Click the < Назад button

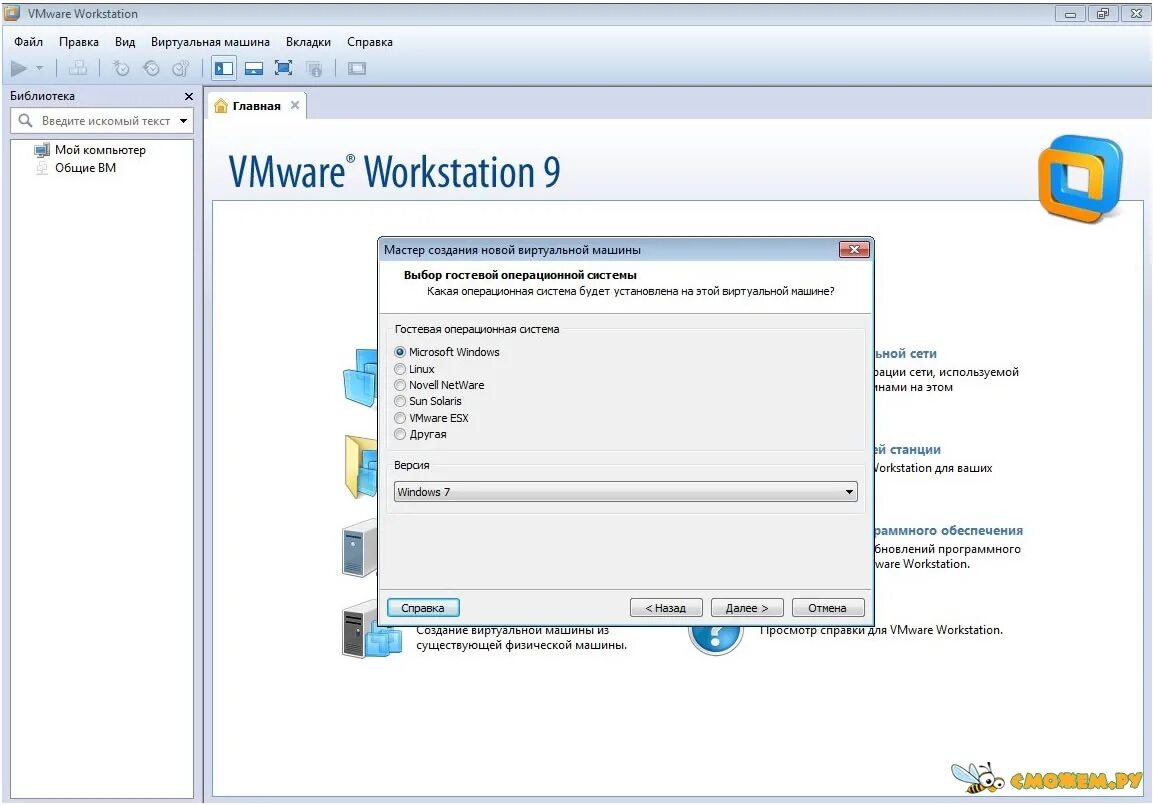(x=665, y=608)
